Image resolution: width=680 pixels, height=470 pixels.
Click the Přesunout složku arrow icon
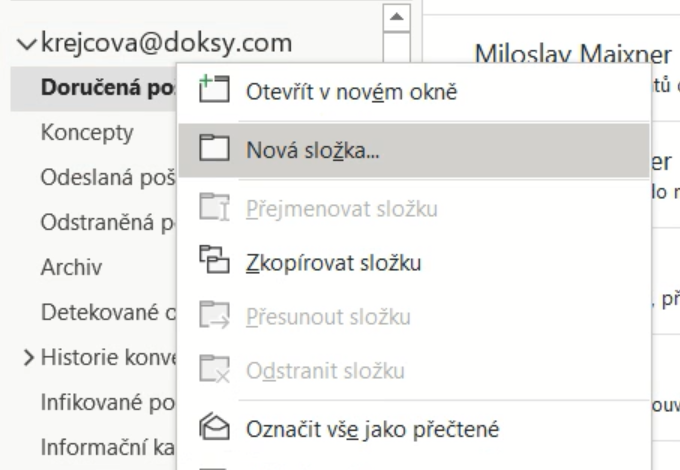coord(212,319)
